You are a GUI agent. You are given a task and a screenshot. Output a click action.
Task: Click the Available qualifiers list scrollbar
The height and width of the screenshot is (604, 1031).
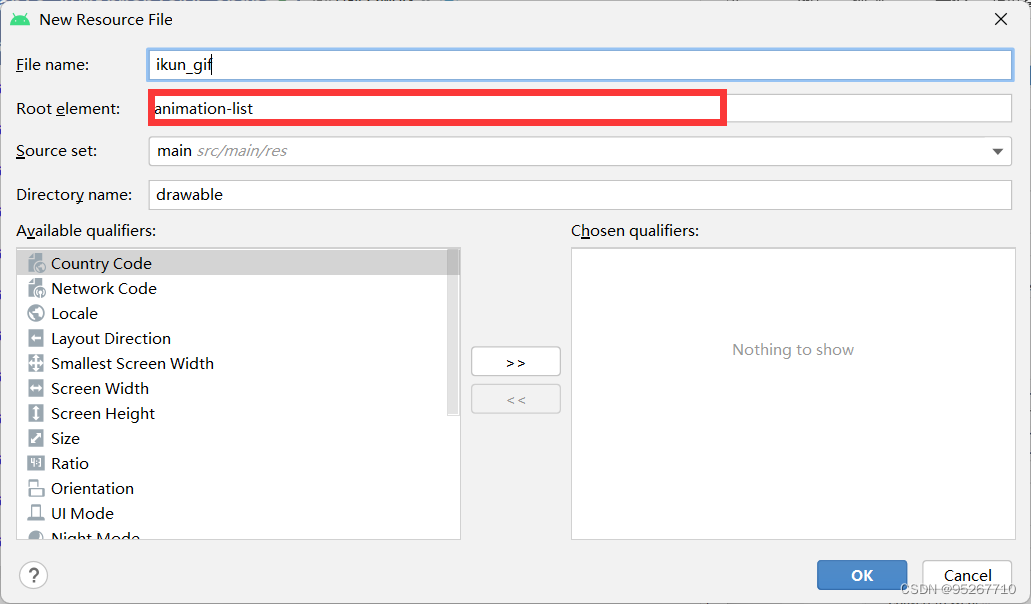click(453, 332)
